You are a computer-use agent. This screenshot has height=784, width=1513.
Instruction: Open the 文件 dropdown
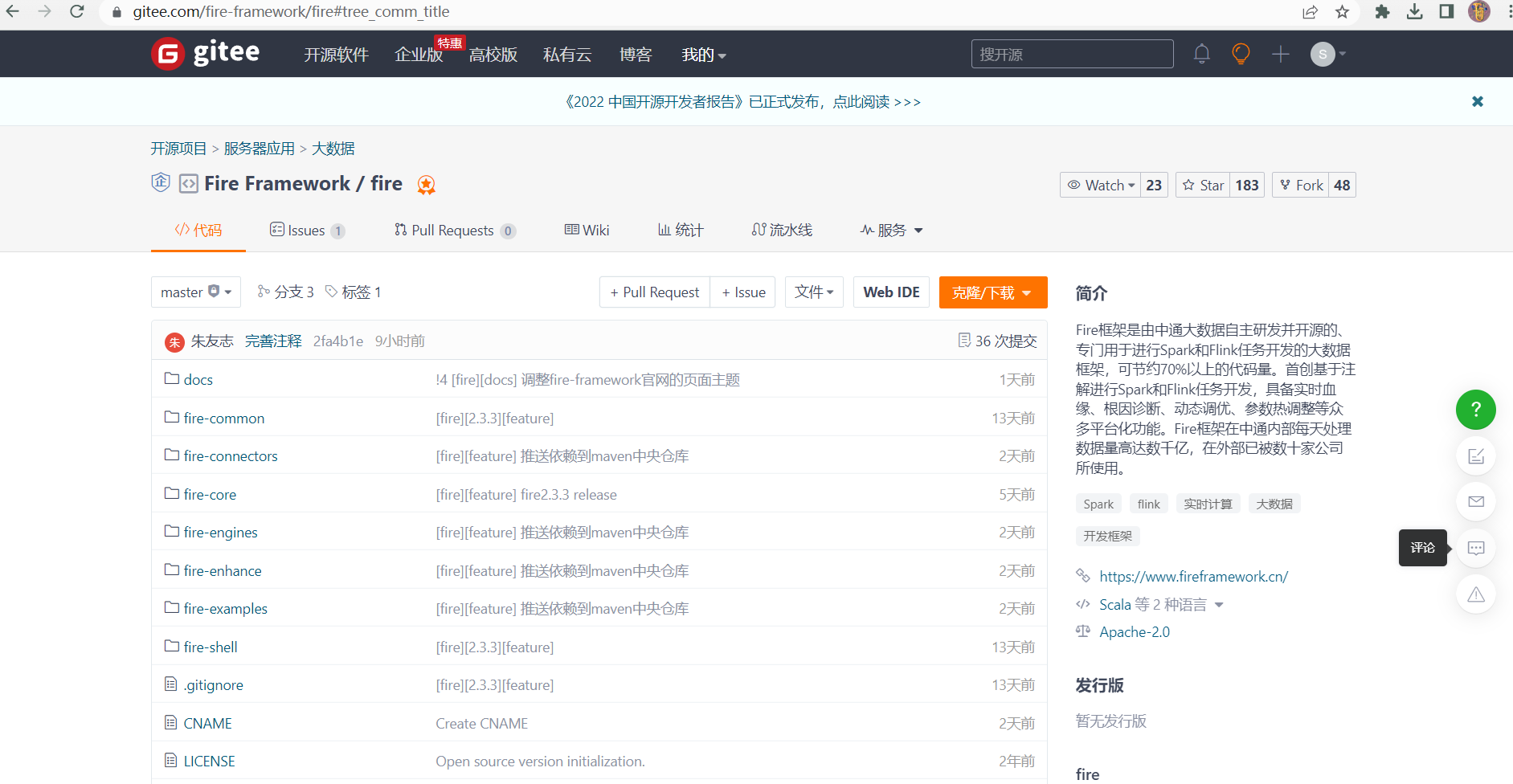pos(814,292)
